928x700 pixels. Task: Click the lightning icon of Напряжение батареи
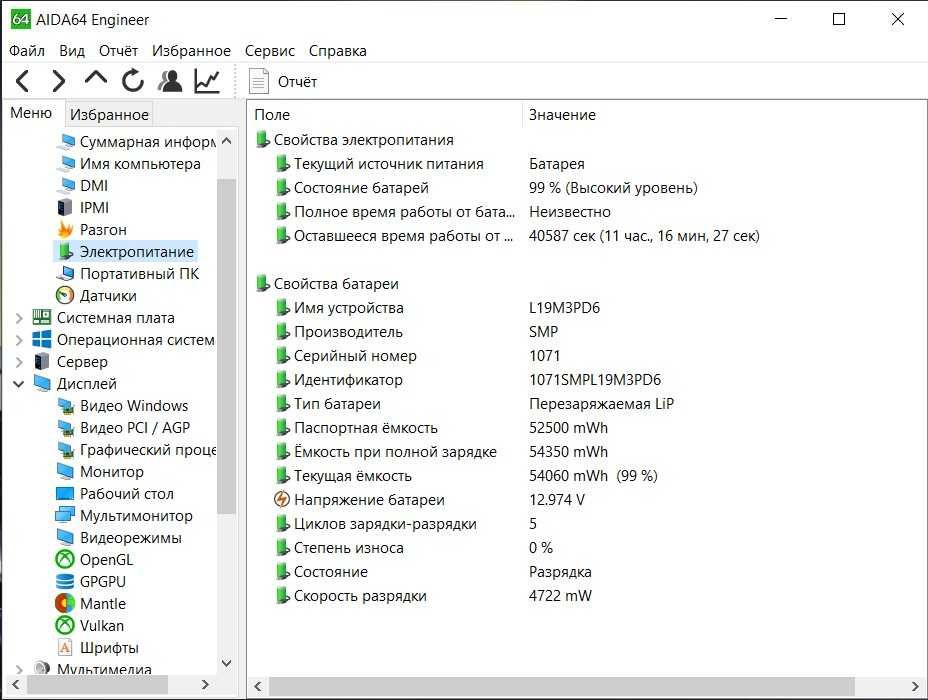(282, 499)
